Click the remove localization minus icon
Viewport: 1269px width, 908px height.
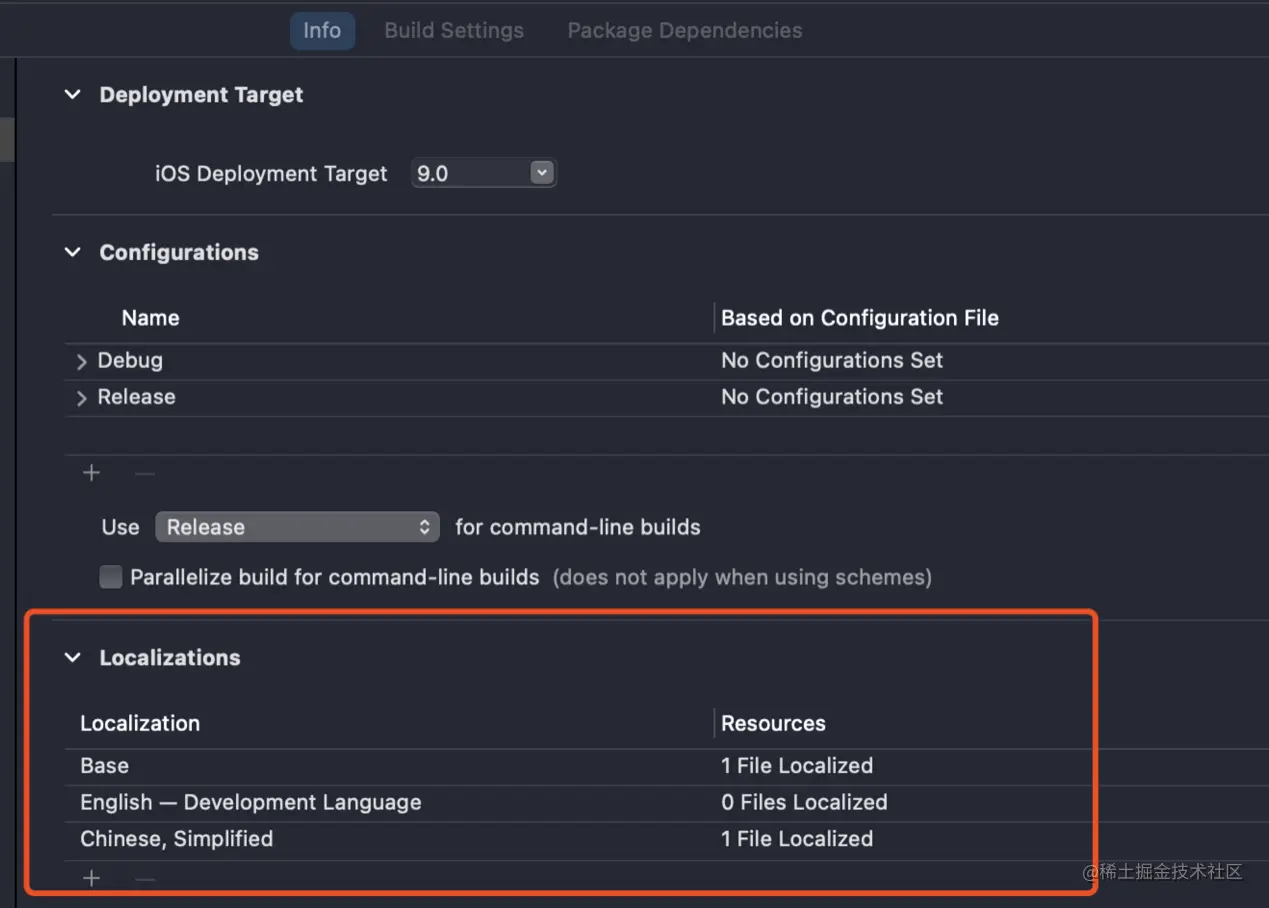pyautogui.click(x=145, y=879)
